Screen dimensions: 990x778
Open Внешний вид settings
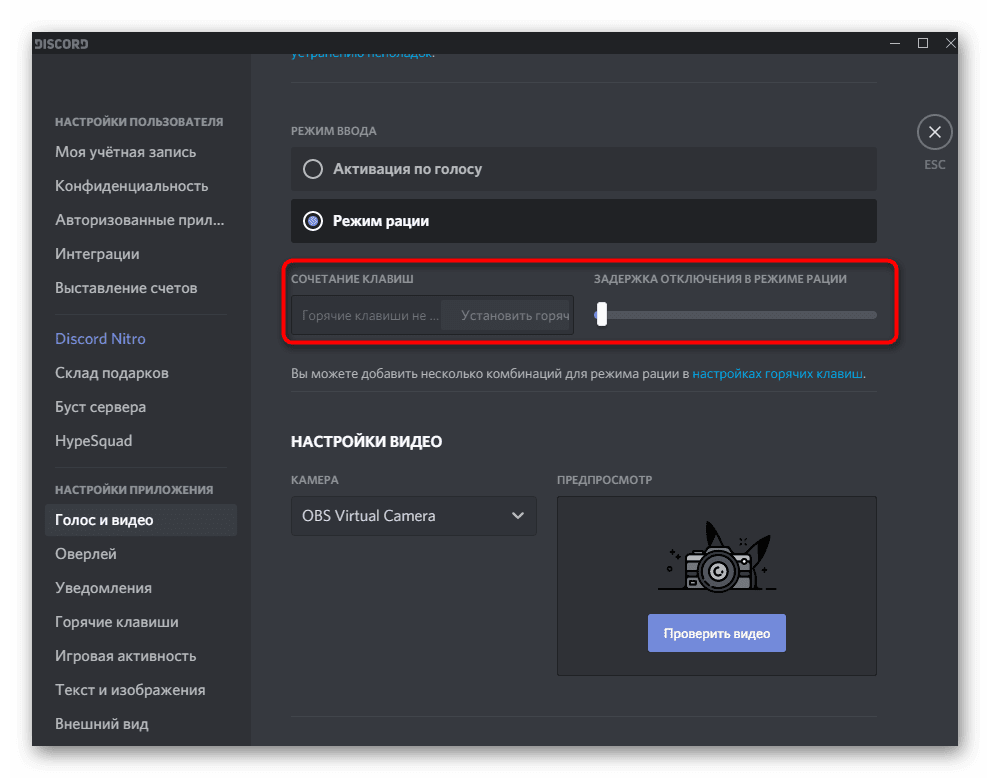point(102,724)
